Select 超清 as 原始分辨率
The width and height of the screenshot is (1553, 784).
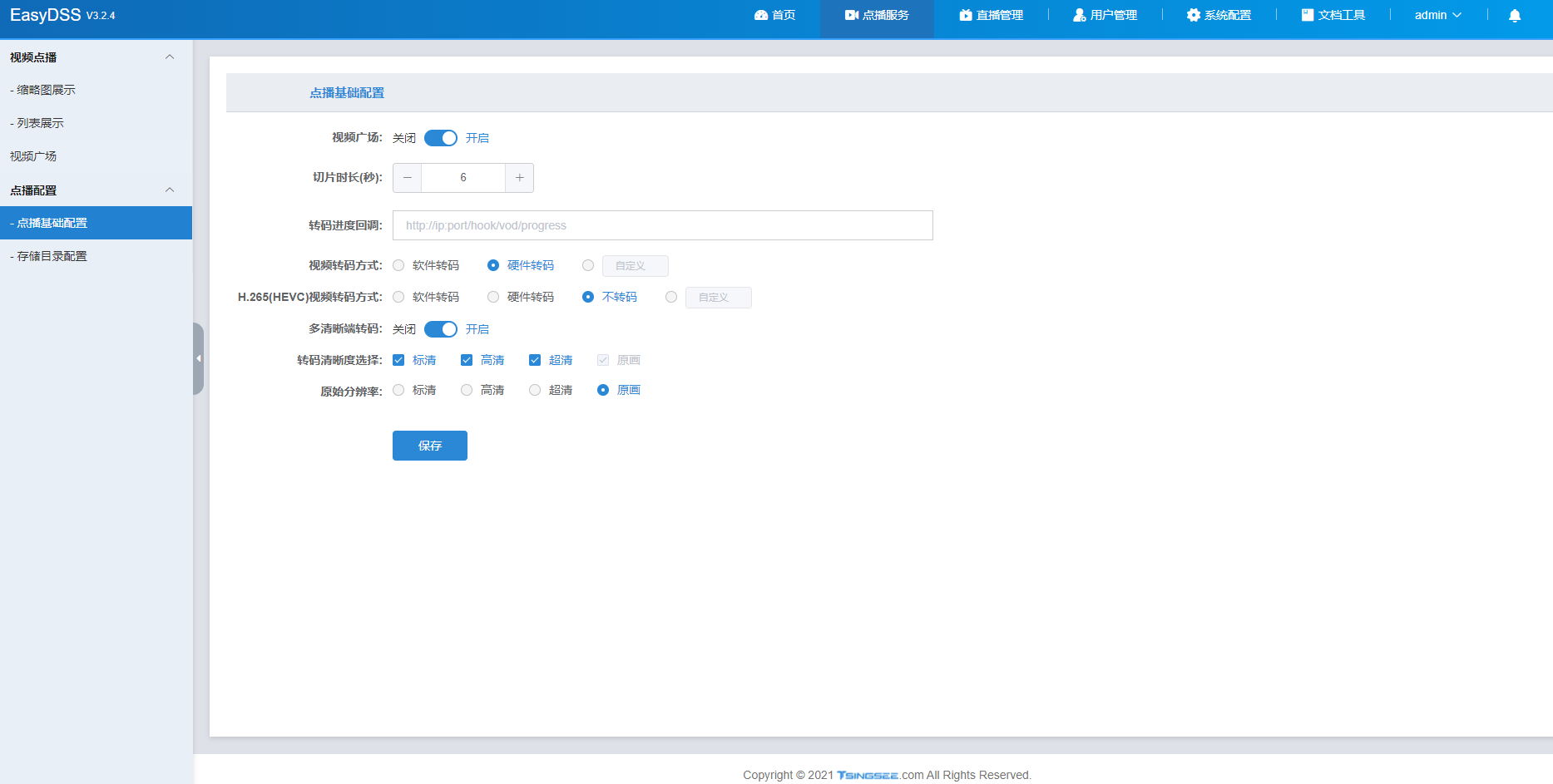535,390
